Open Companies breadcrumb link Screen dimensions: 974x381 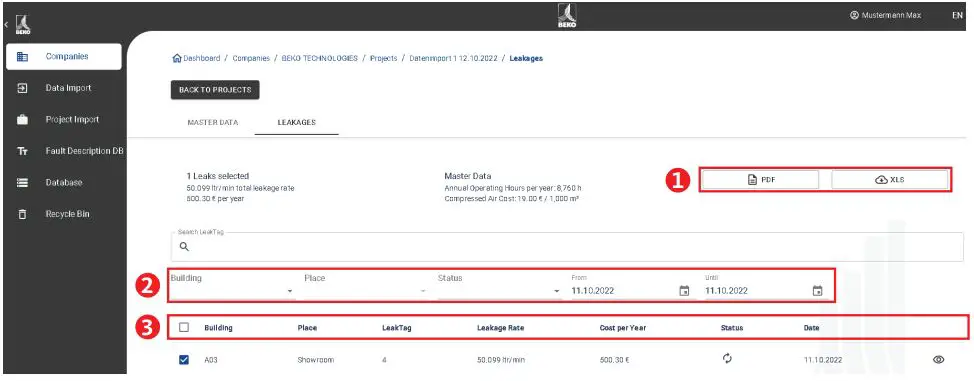click(251, 58)
